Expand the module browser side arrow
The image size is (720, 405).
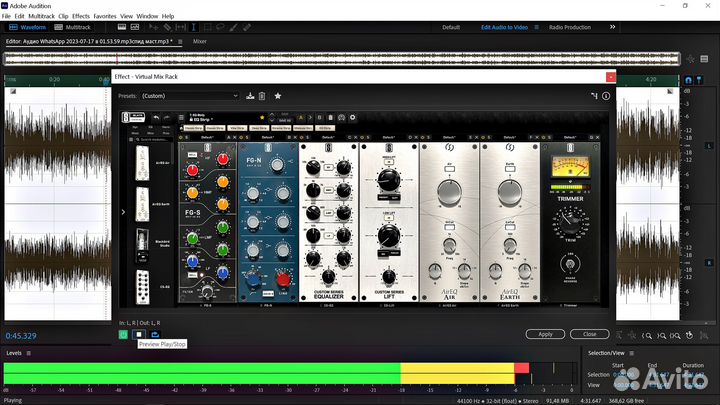point(123,212)
